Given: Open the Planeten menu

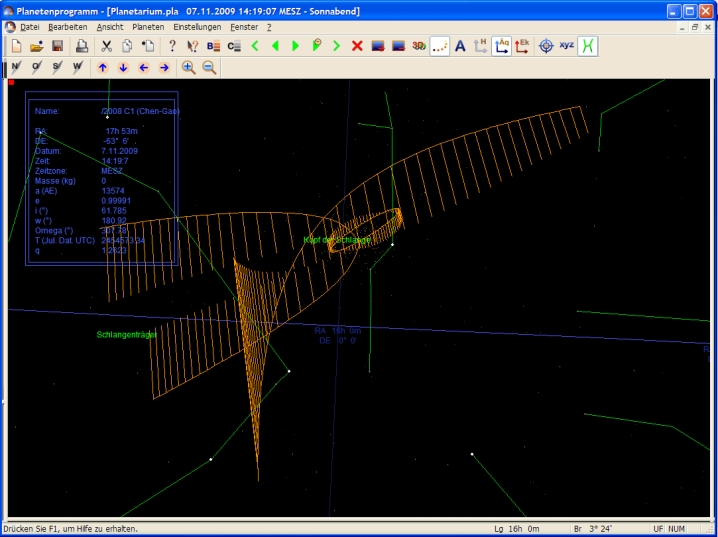Looking at the screenshot, I should pos(148,27).
